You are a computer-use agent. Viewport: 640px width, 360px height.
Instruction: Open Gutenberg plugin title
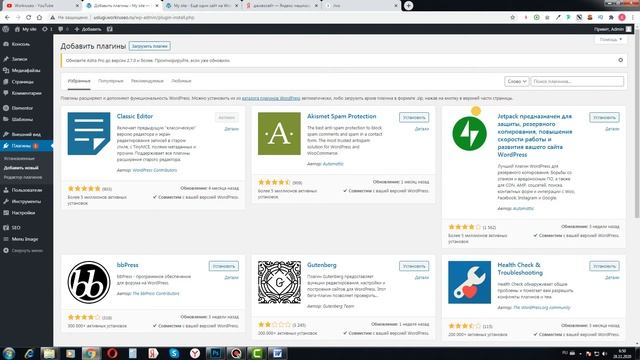tap(322, 265)
